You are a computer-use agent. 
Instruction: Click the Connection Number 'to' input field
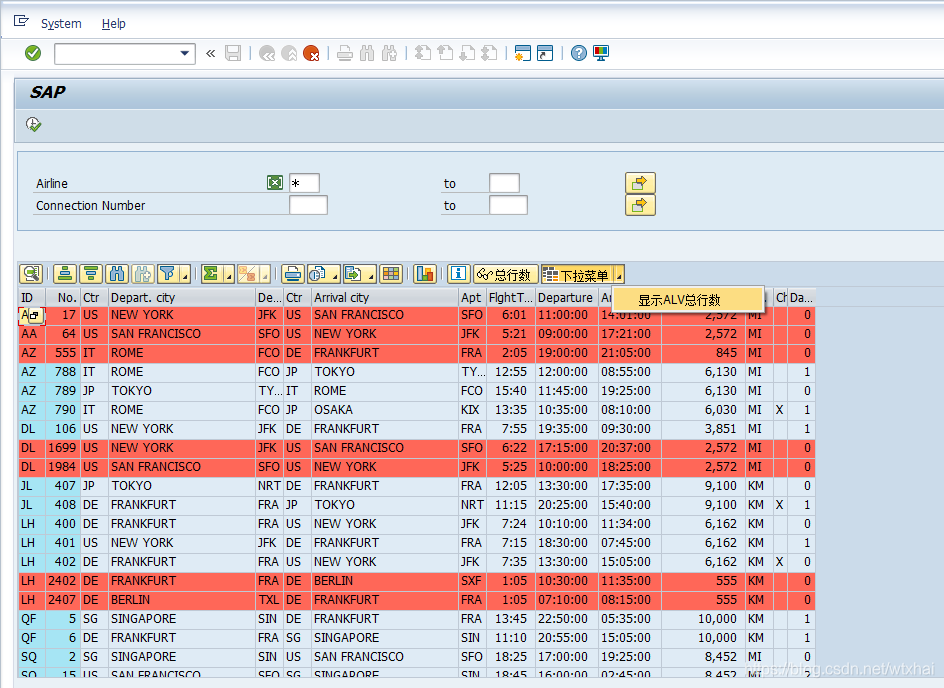point(509,205)
